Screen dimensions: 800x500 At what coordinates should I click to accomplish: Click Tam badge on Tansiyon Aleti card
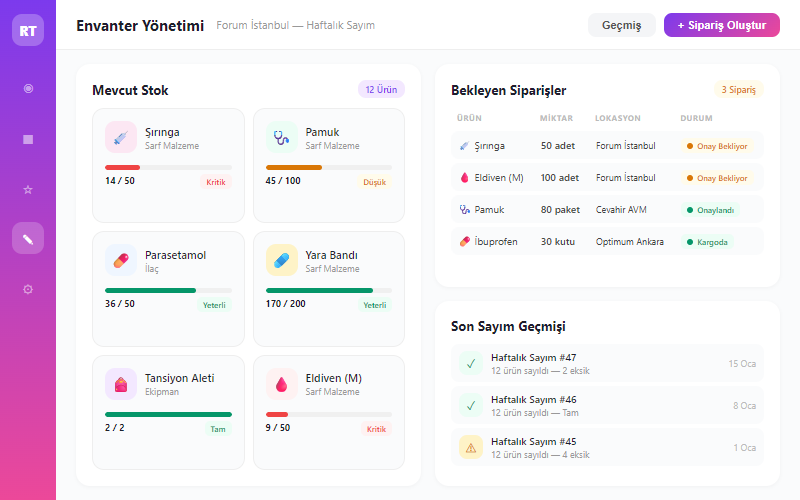click(218, 429)
